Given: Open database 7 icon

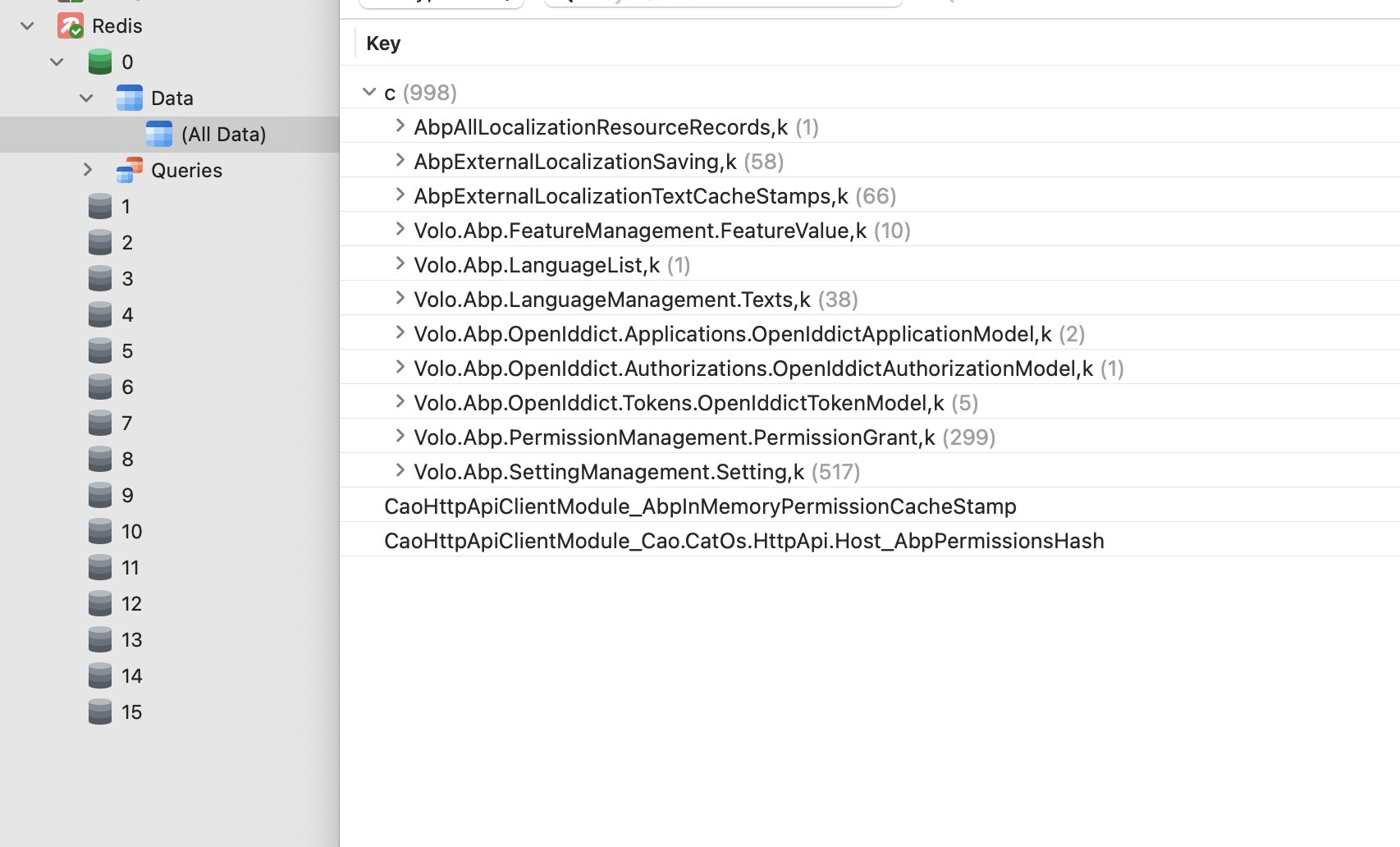Looking at the screenshot, I should coord(100,423).
